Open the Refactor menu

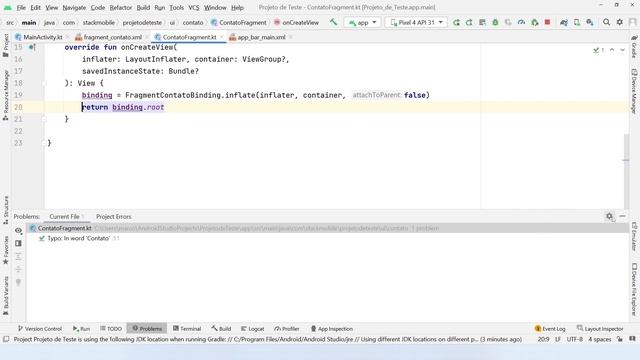click(121, 7)
